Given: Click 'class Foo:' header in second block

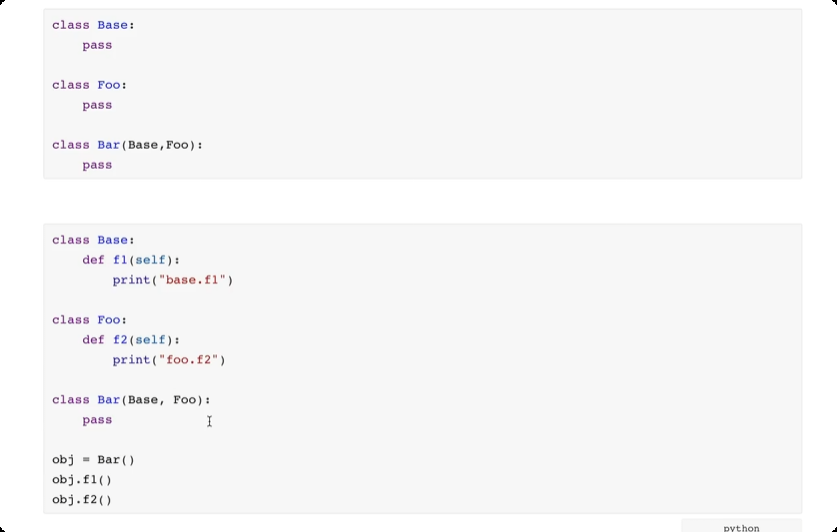Looking at the screenshot, I should click(x=89, y=320).
